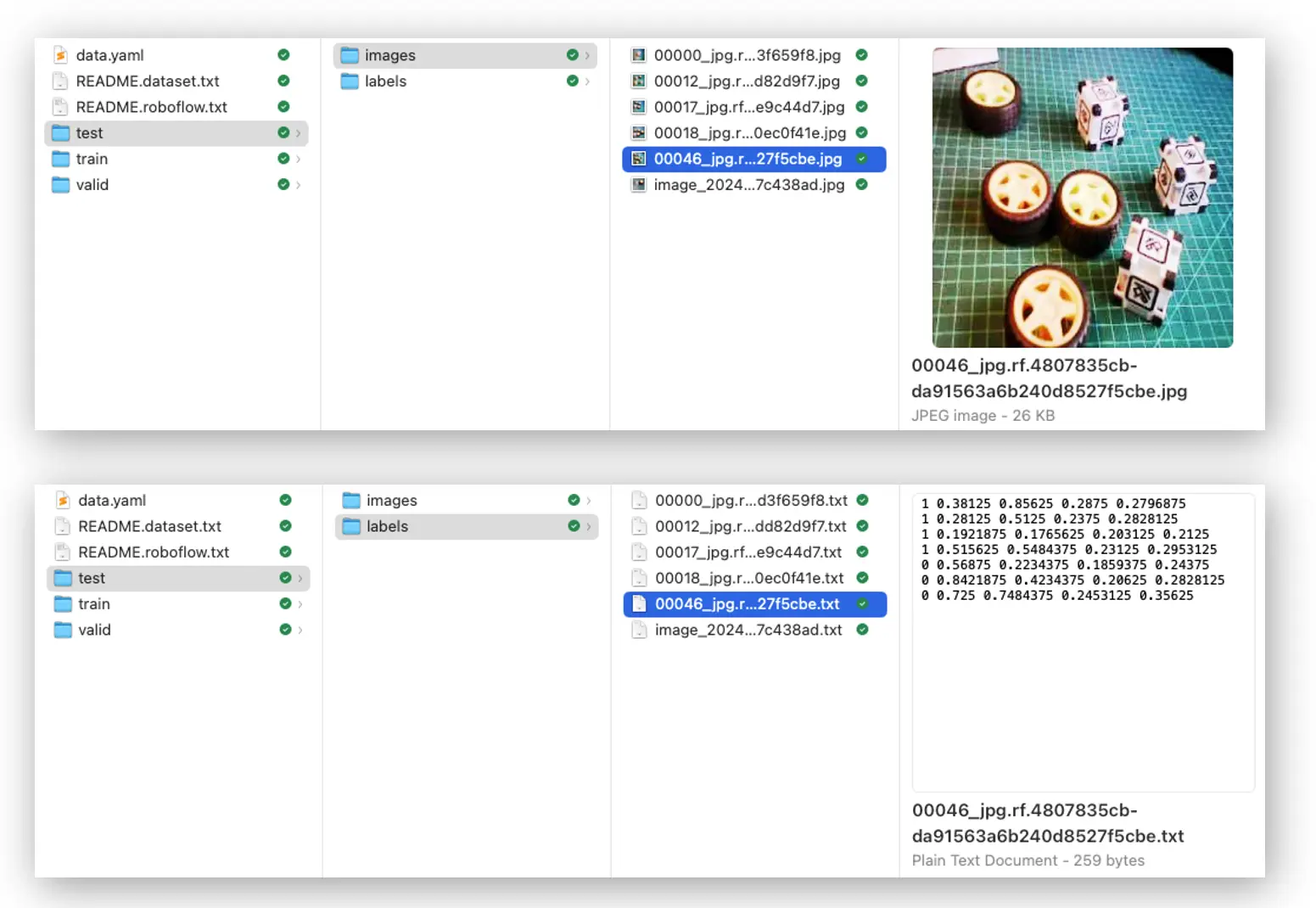Expand the labels folder chevron in upper window
1316x908 pixels.
coord(587,81)
